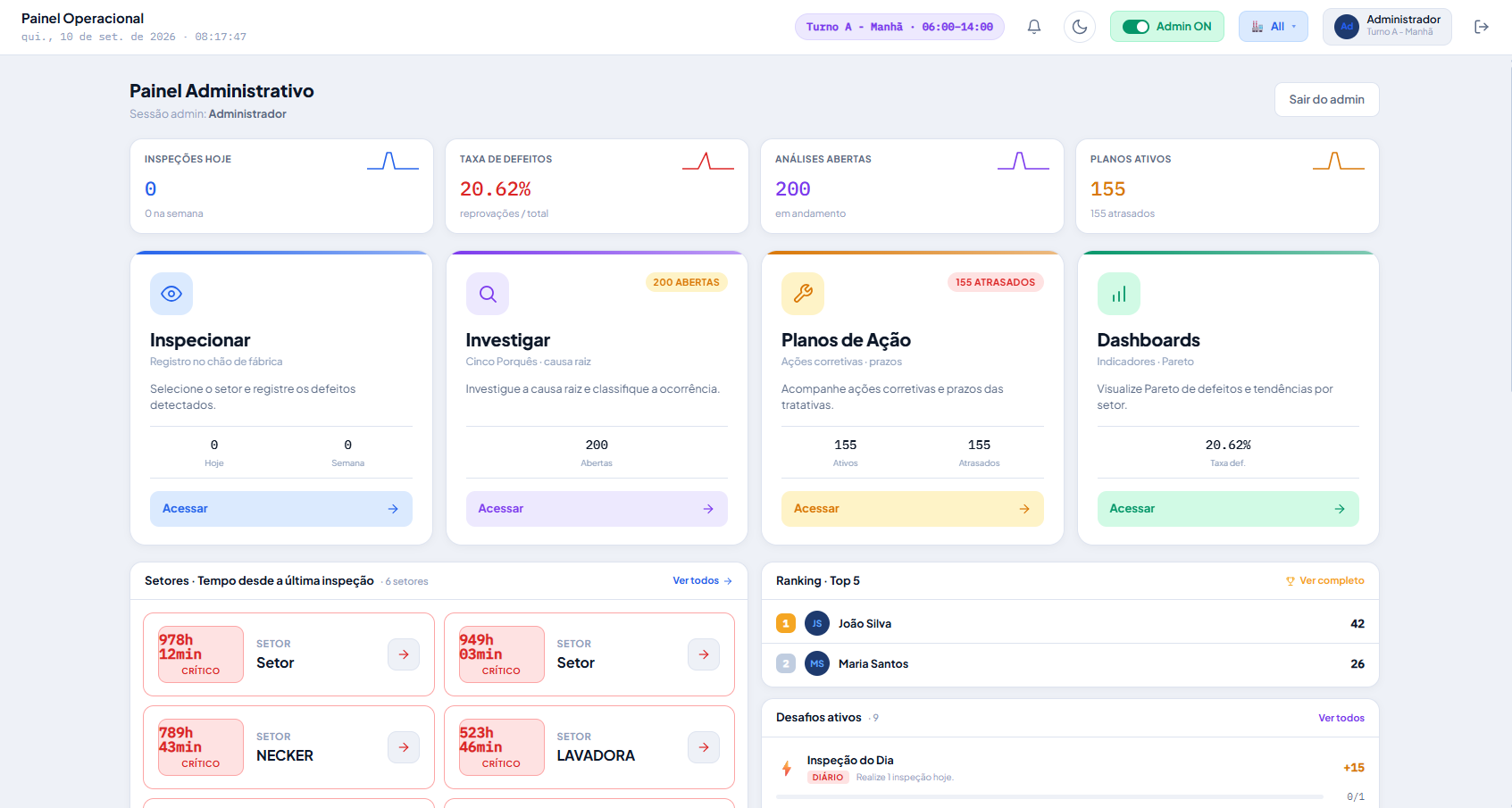Open the All sector filter dropdown

coord(1274,27)
